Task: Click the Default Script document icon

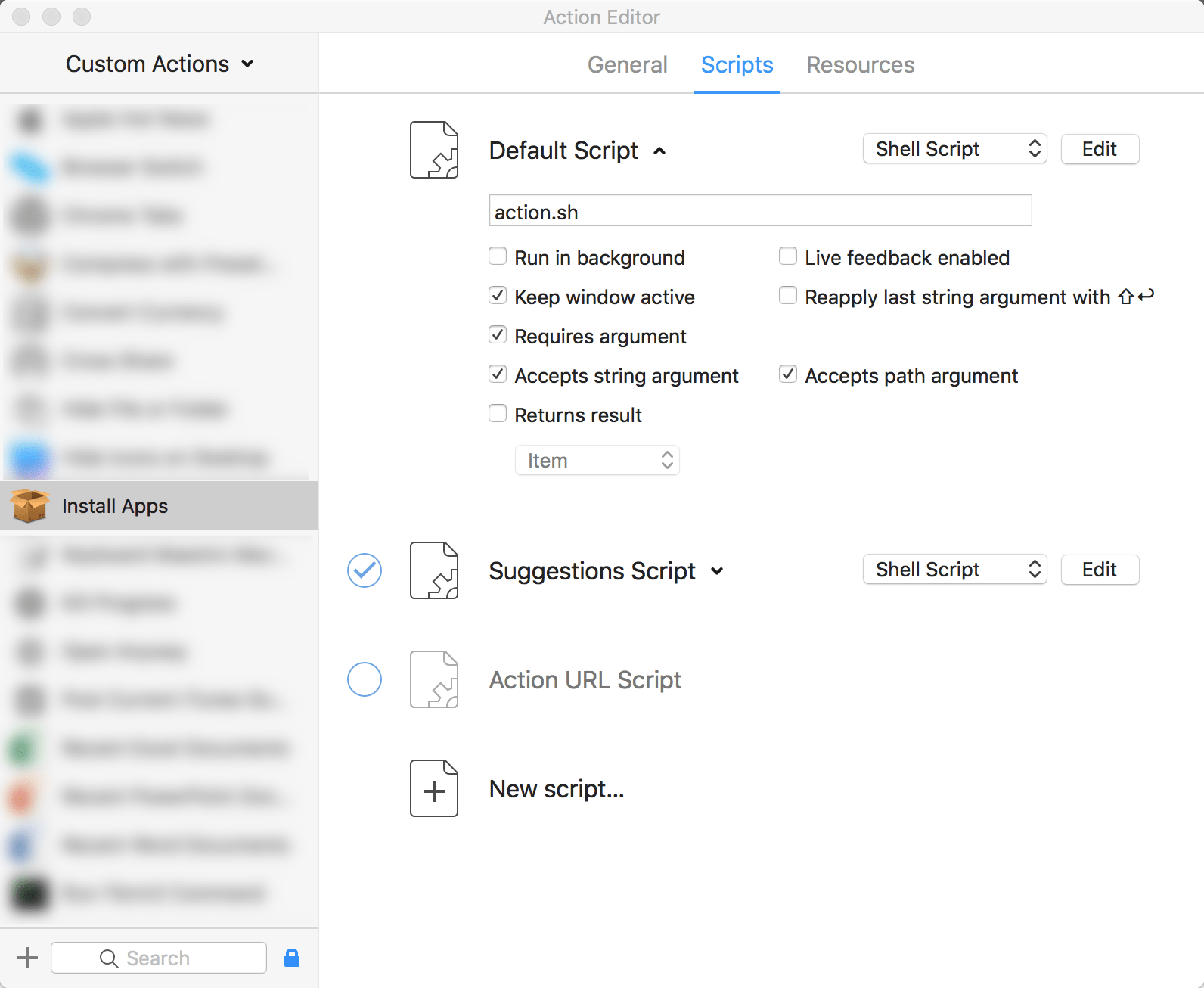Action: click(433, 150)
